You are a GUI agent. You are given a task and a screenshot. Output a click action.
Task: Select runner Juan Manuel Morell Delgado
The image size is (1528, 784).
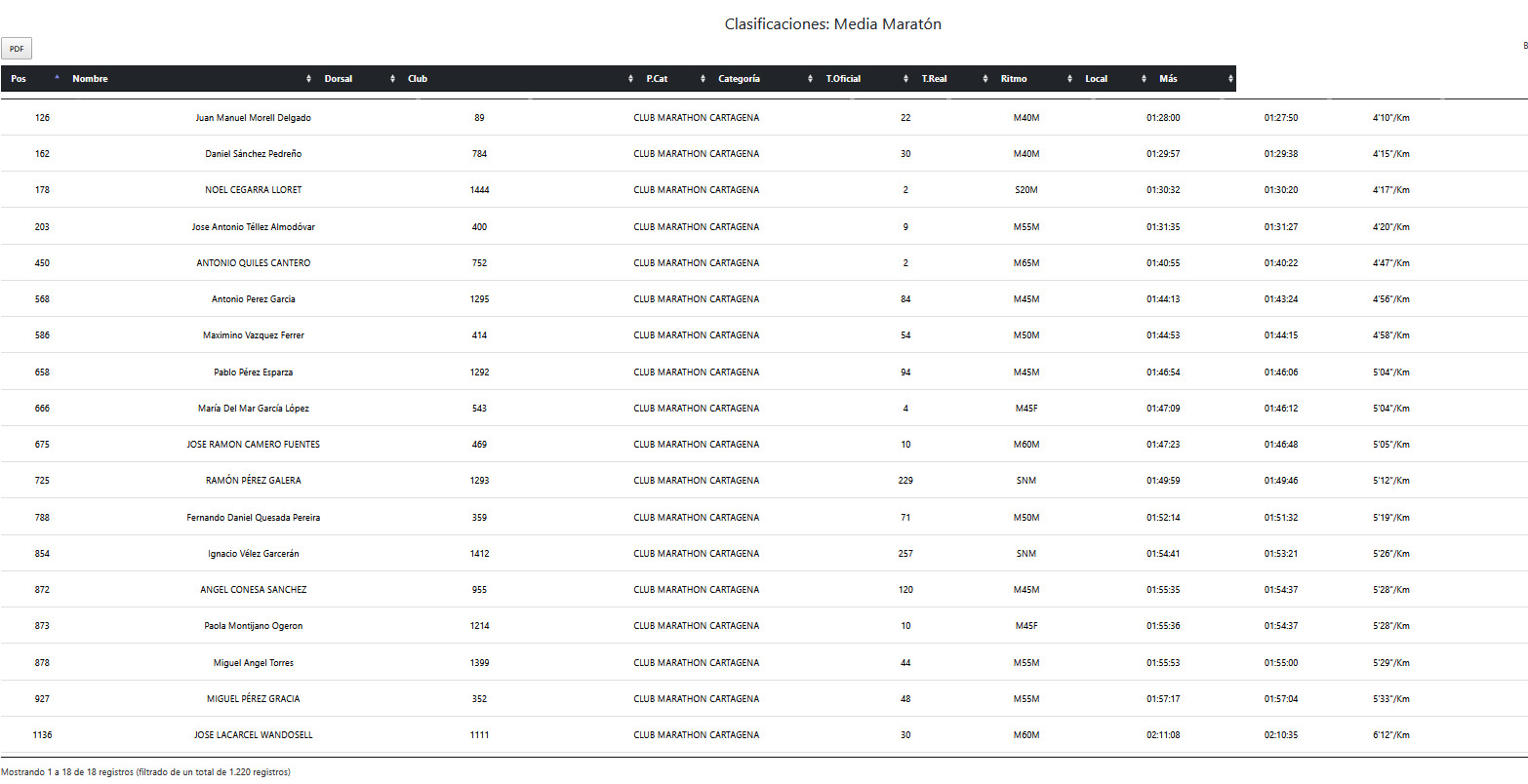pos(254,118)
